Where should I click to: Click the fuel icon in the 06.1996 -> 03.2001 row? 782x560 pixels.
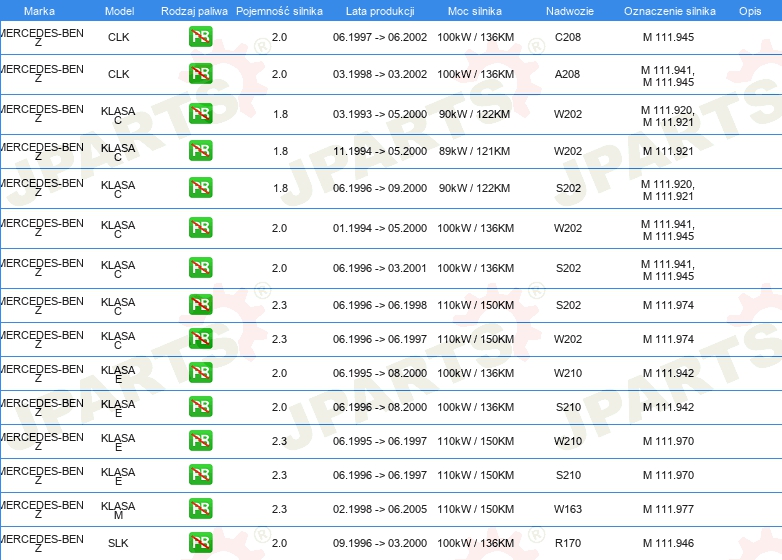point(200,267)
